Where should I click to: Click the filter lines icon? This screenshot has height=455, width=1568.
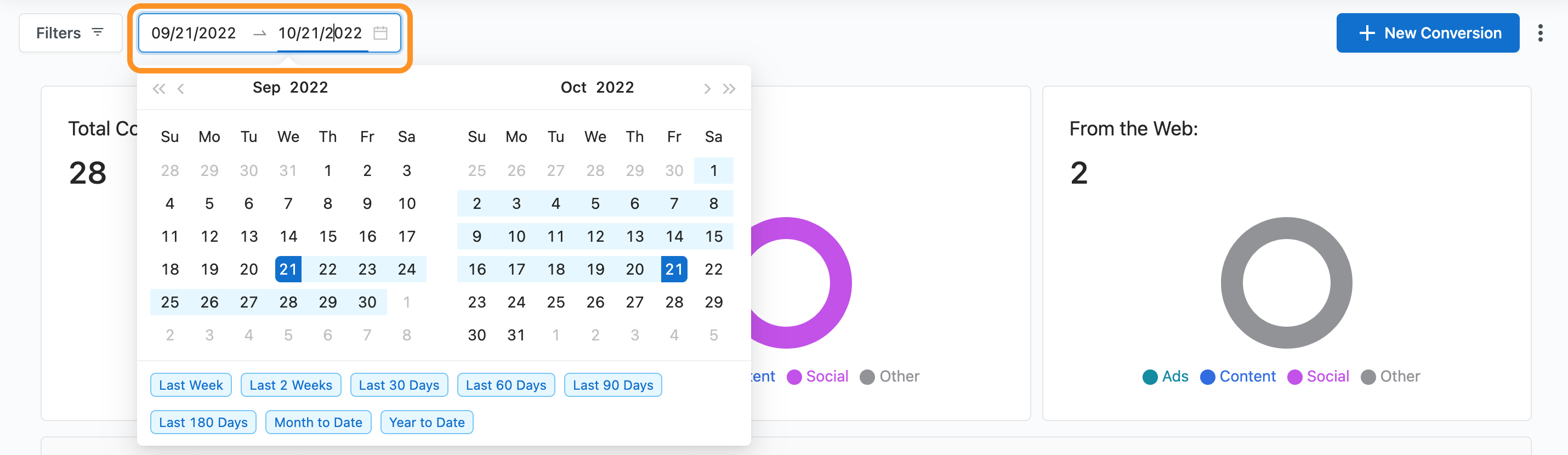point(98,32)
